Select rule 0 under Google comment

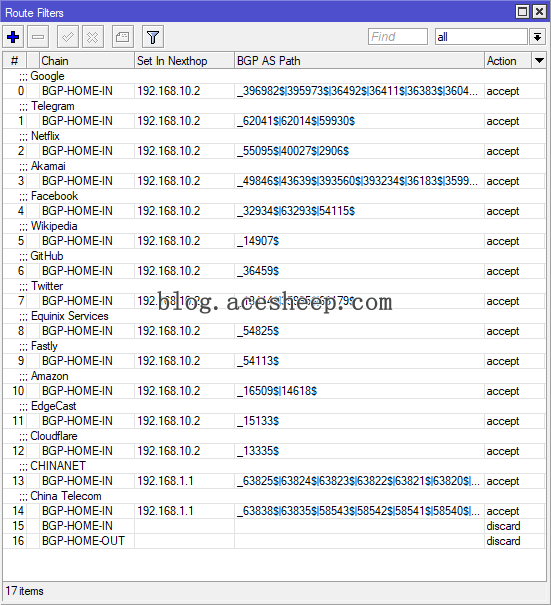click(x=274, y=91)
